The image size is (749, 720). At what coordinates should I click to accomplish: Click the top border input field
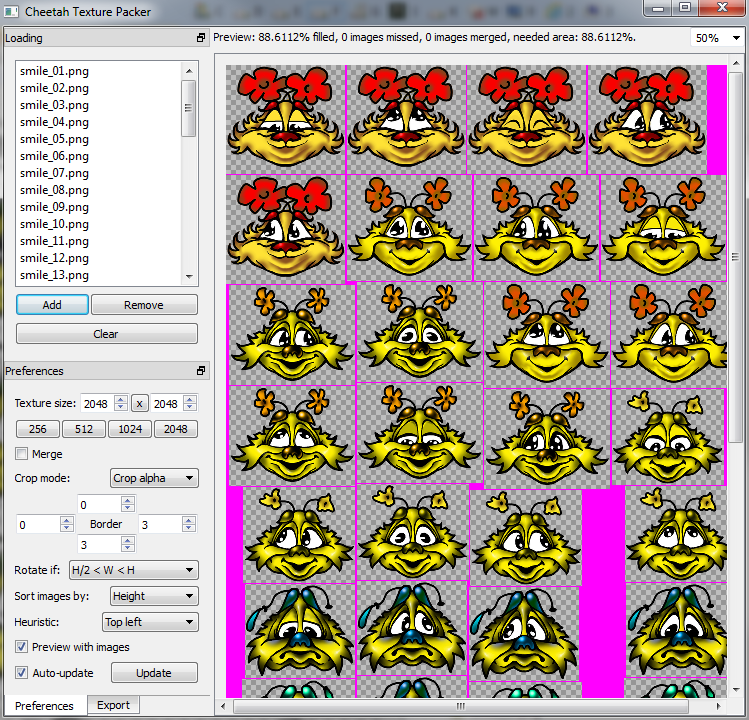pyautogui.click(x=100, y=504)
